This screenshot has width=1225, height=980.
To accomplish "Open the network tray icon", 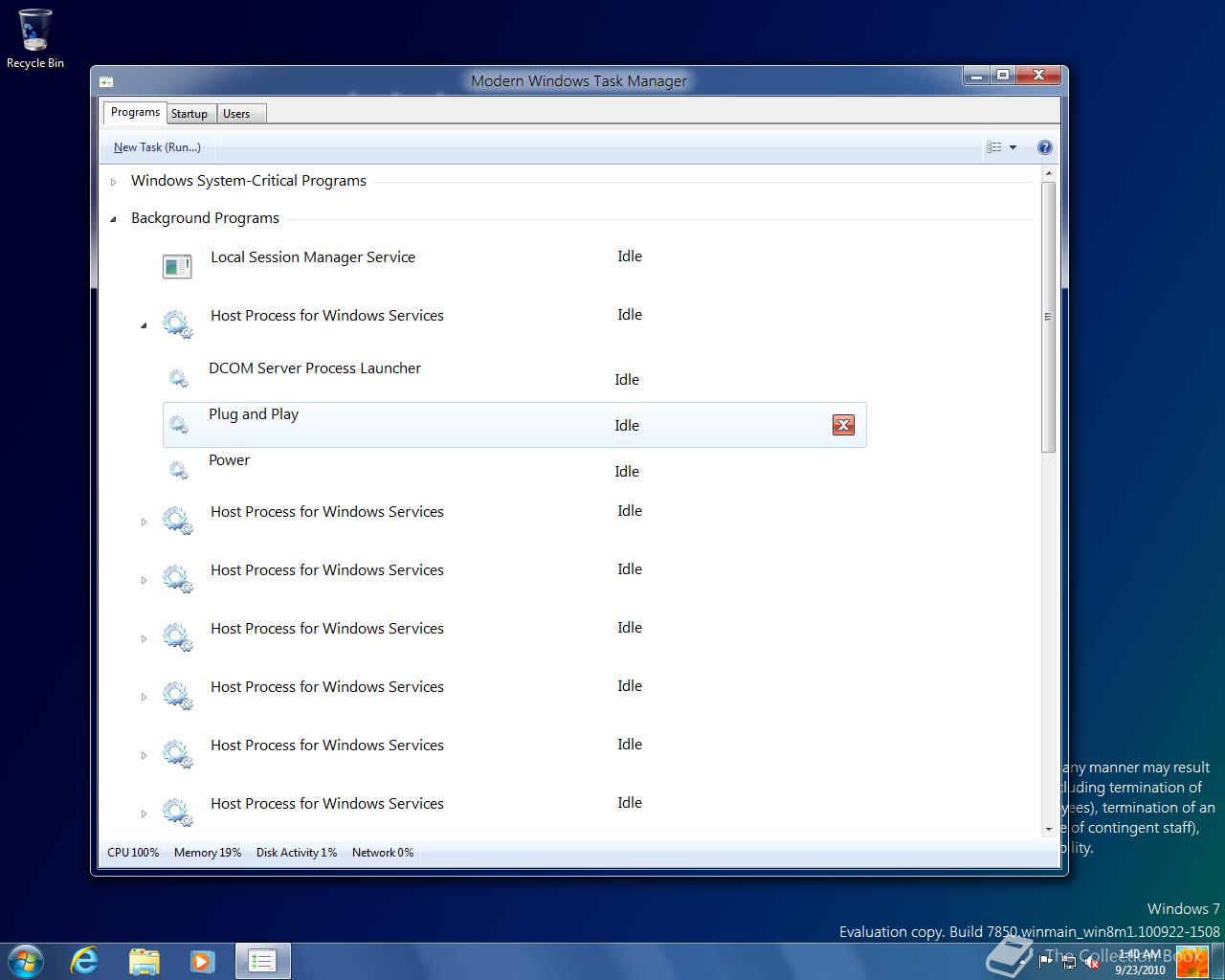I will pos(1068,964).
